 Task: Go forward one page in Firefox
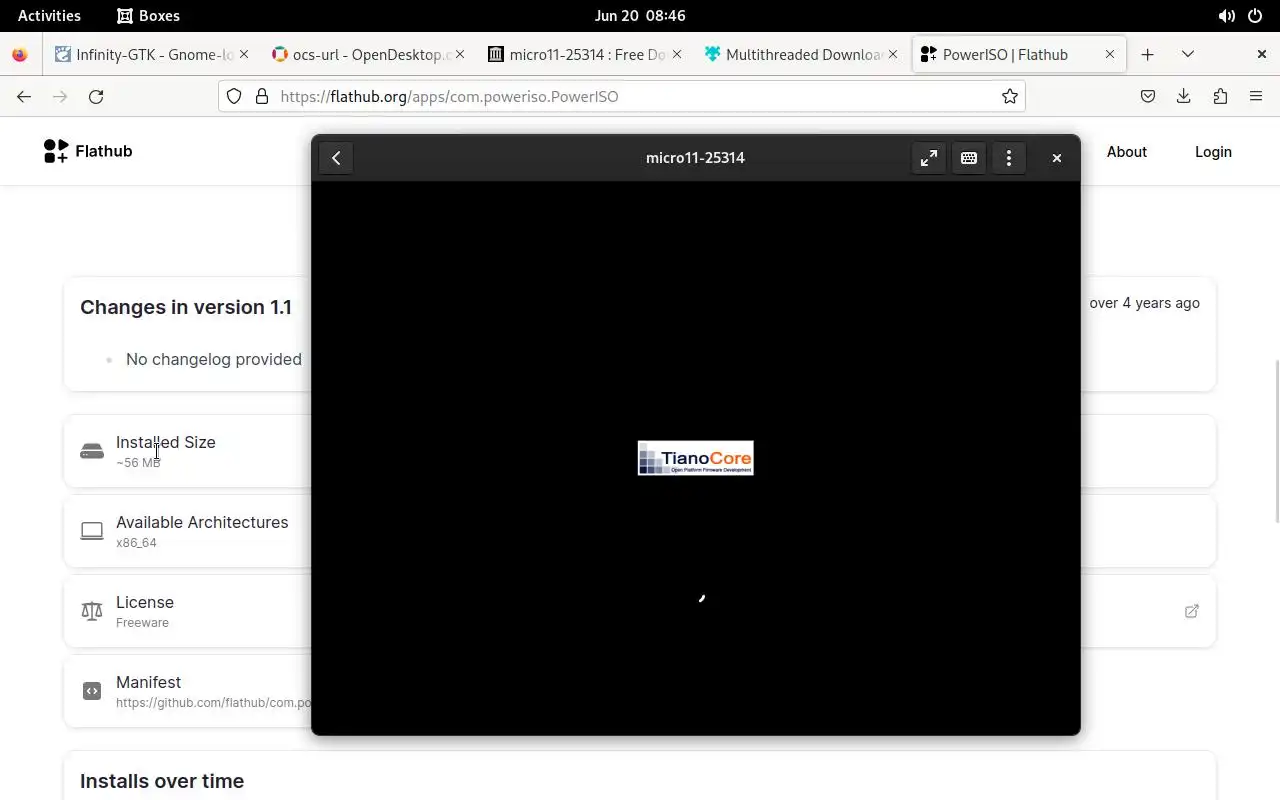(60, 96)
